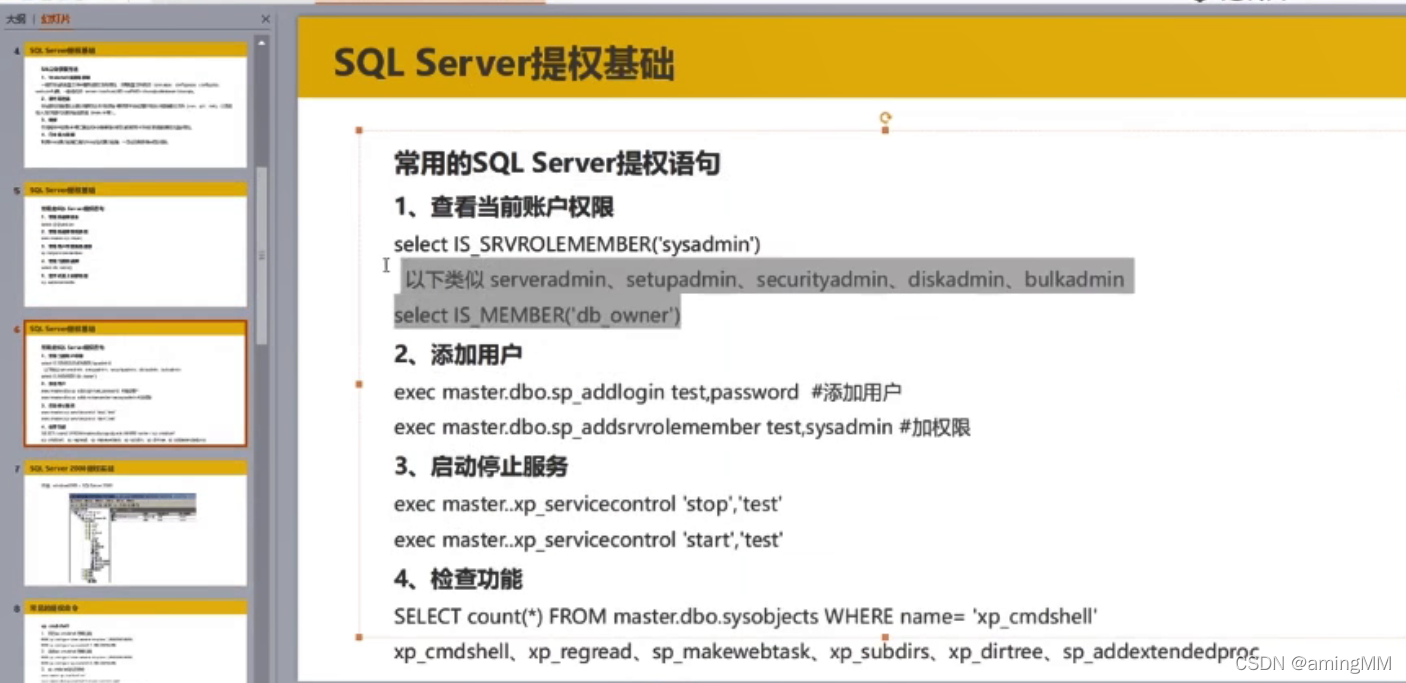Close the slide thumbnail pane
1406x683 pixels.
265,19
